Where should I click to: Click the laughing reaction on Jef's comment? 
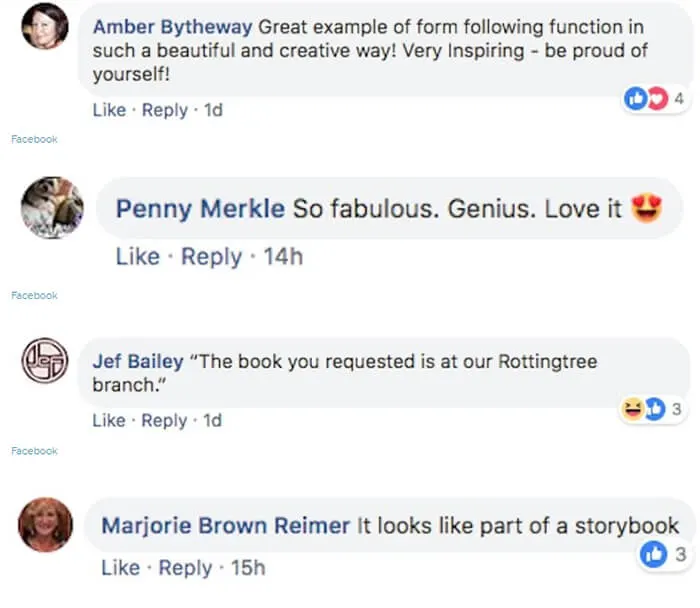click(633, 409)
